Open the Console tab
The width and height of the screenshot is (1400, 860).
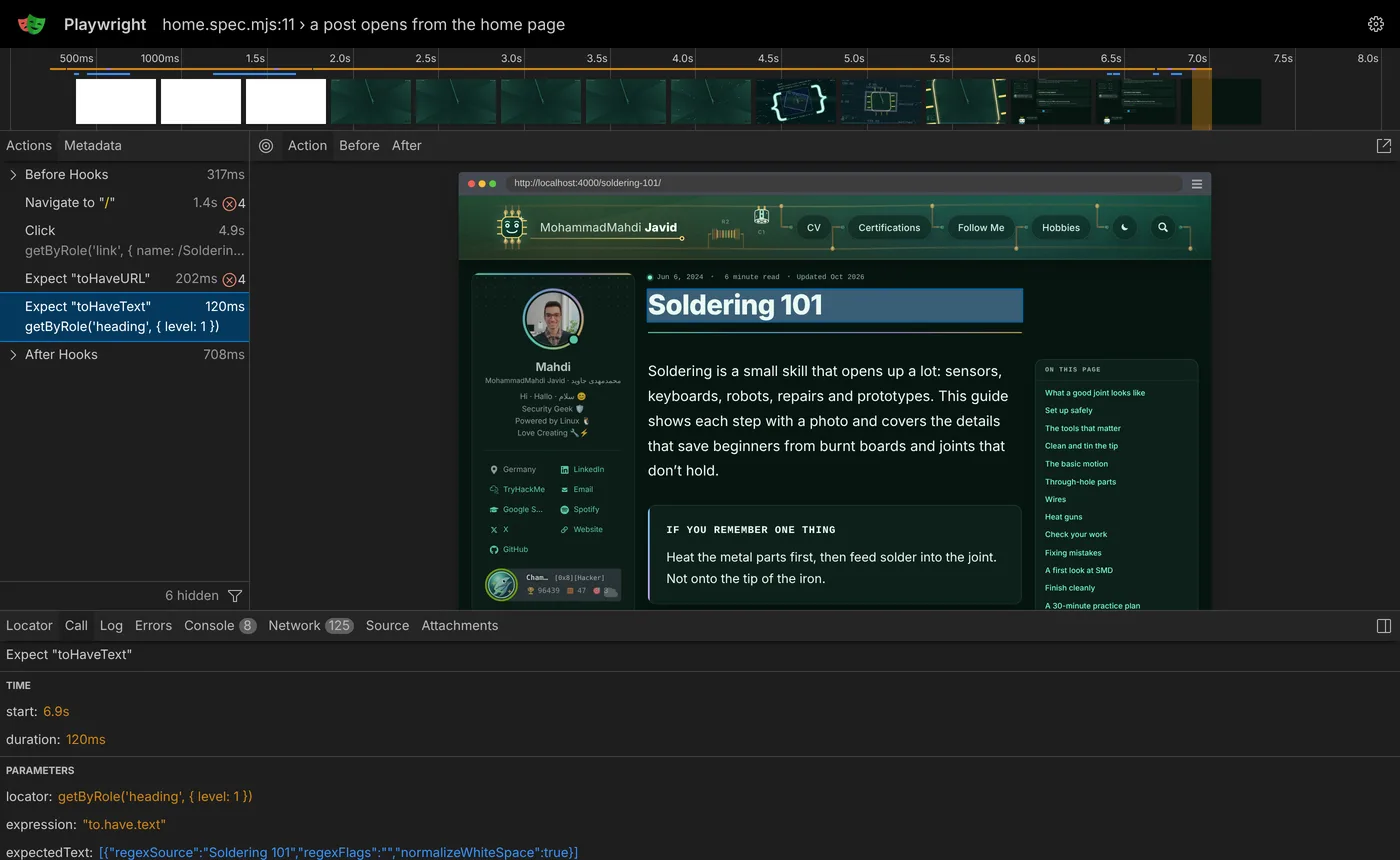coord(220,626)
